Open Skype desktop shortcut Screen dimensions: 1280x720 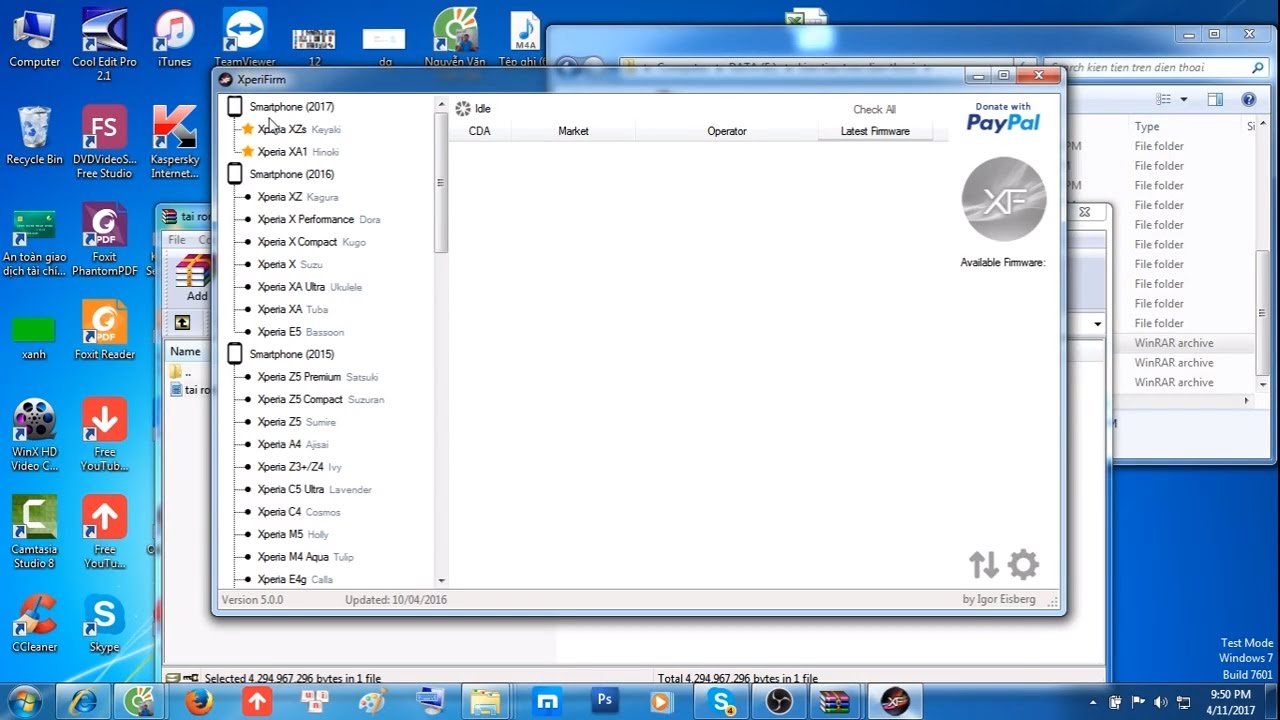[104, 624]
